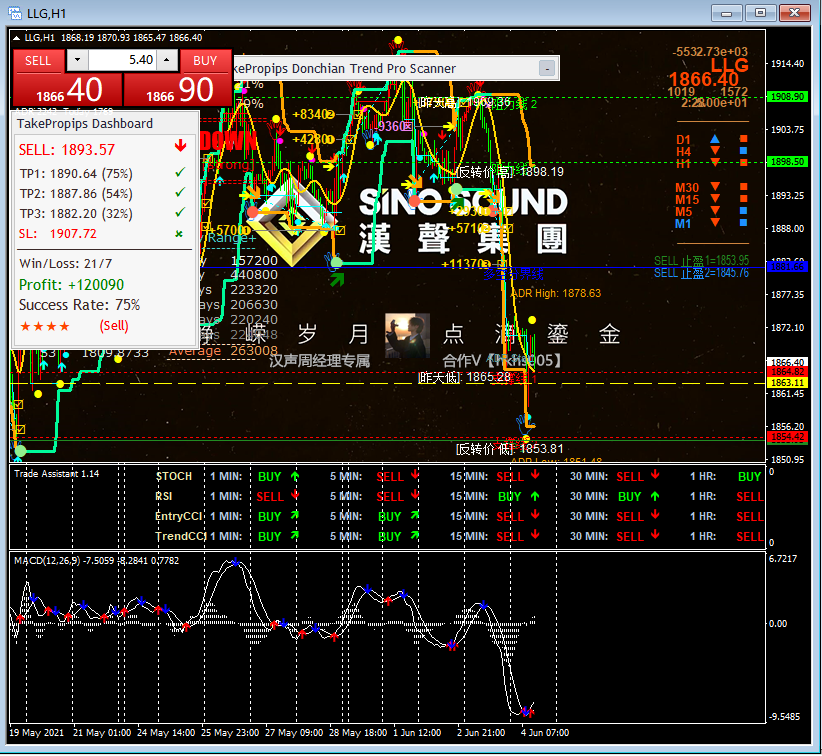Image resolution: width=822 pixels, height=756 pixels.
Task: Click the buy price tile 1866 90
Action: click(178, 90)
